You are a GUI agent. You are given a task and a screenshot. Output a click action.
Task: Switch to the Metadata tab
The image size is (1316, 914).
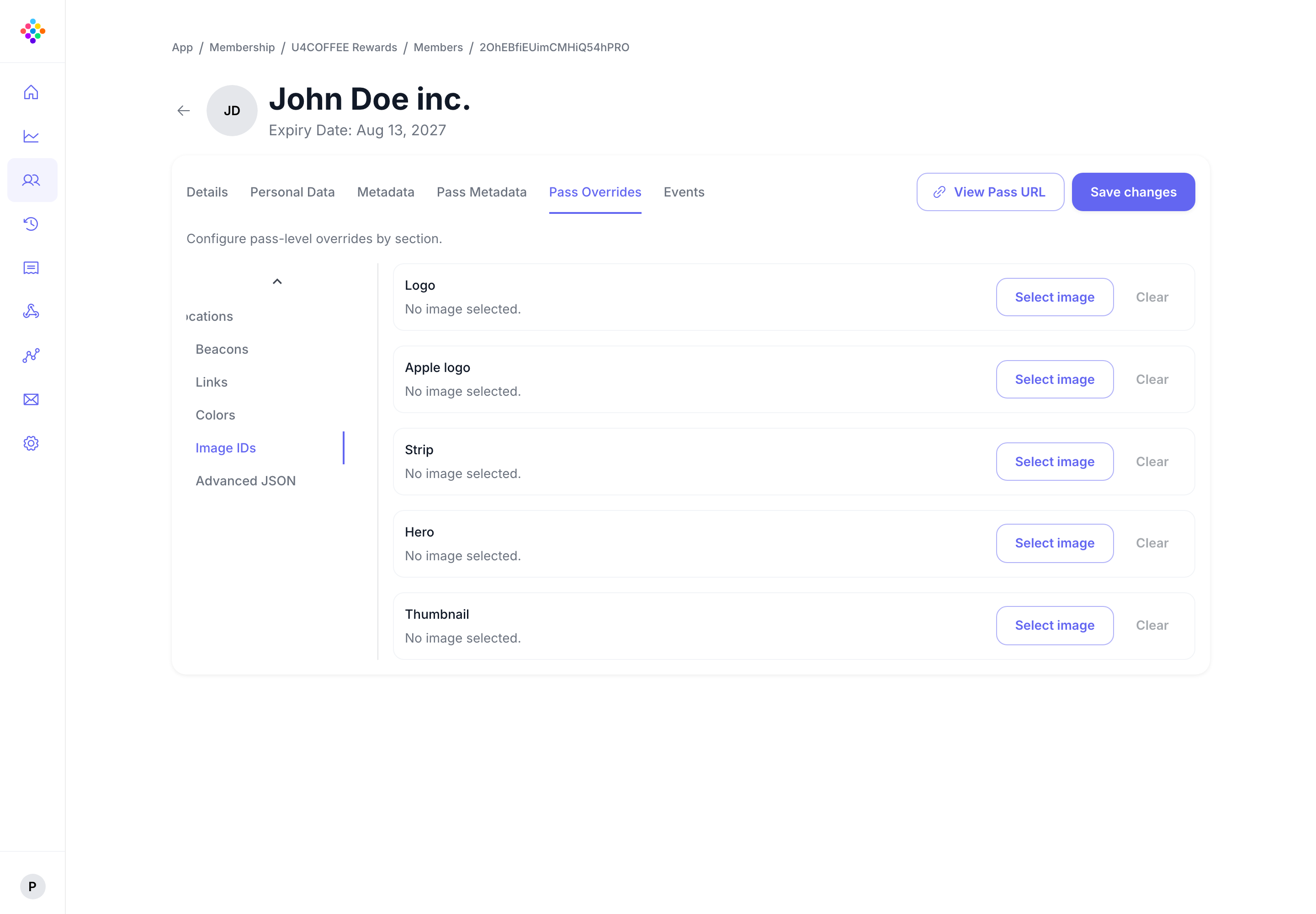tap(386, 192)
